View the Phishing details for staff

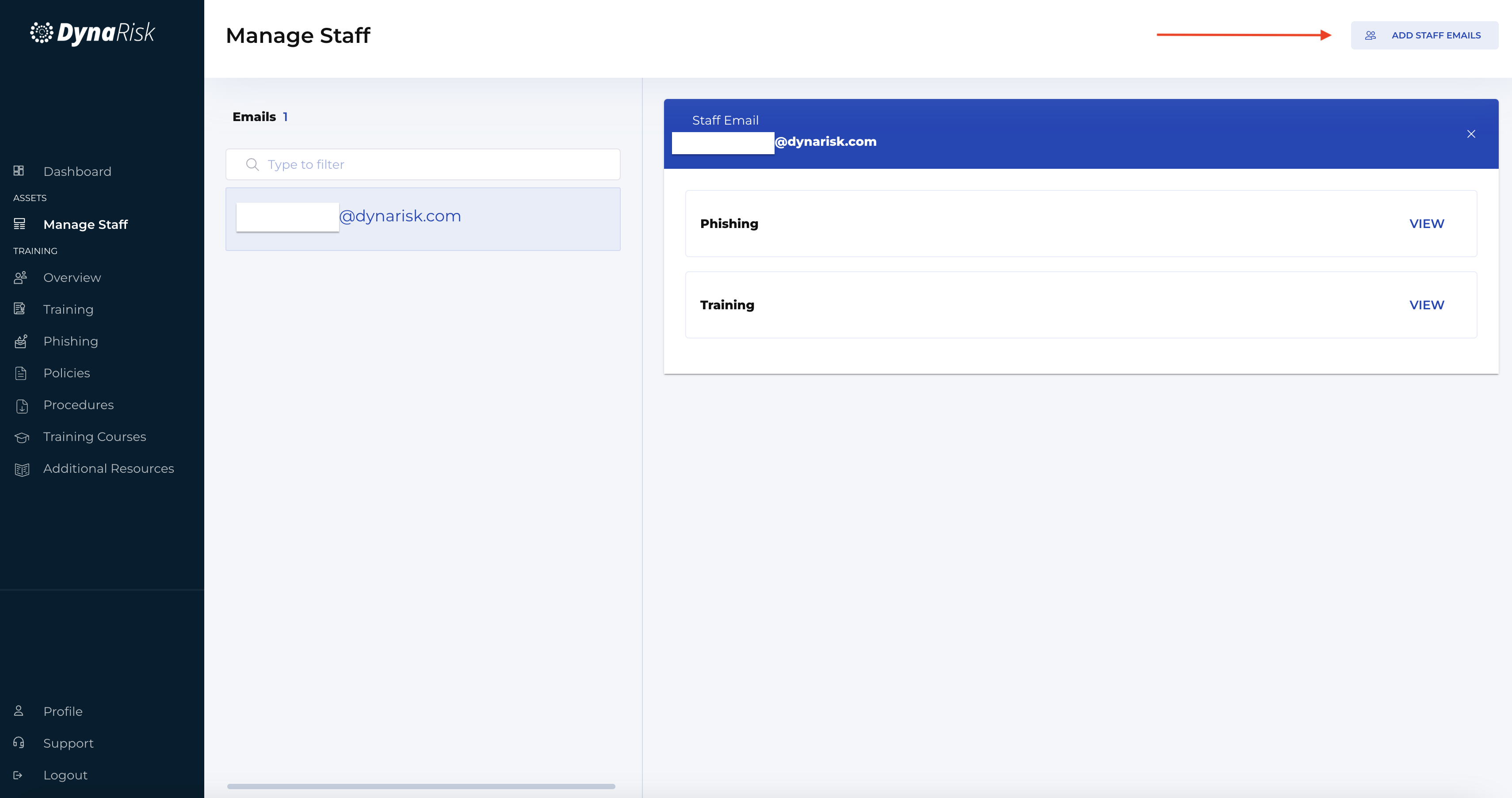click(x=1426, y=224)
